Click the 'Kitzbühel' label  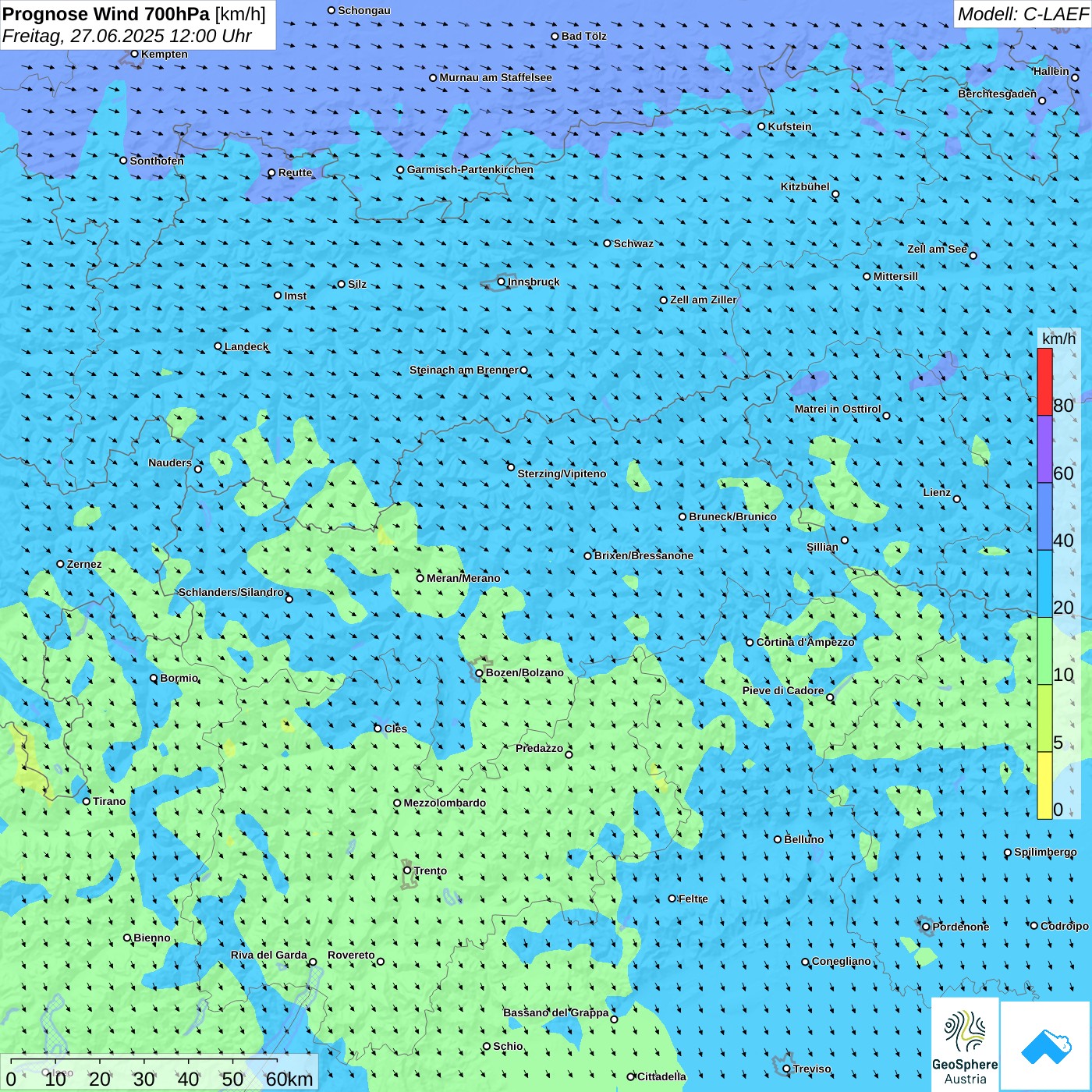click(x=805, y=186)
